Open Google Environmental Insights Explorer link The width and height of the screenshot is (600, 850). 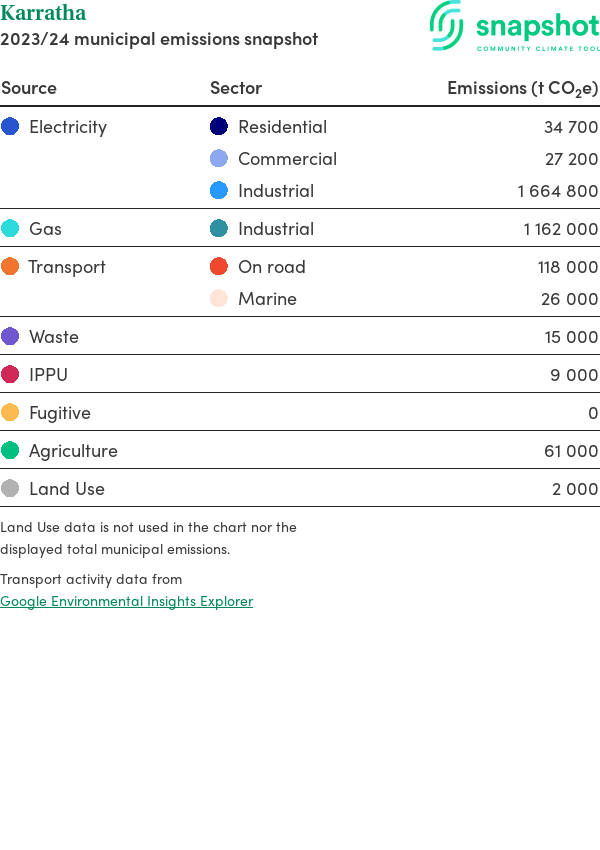tap(126, 601)
